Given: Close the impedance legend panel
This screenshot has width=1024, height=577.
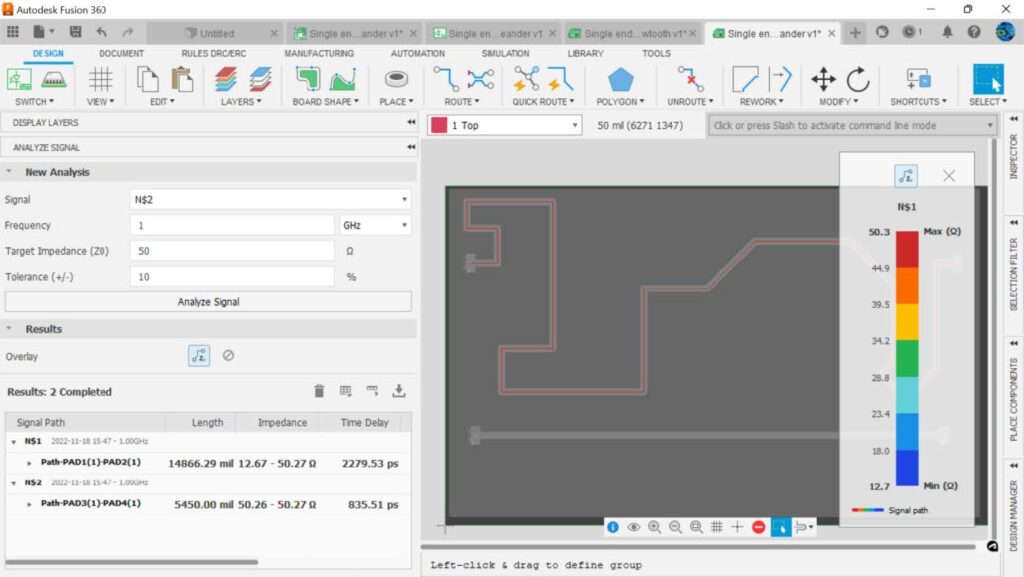Looking at the screenshot, I should click(x=949, y=176).
